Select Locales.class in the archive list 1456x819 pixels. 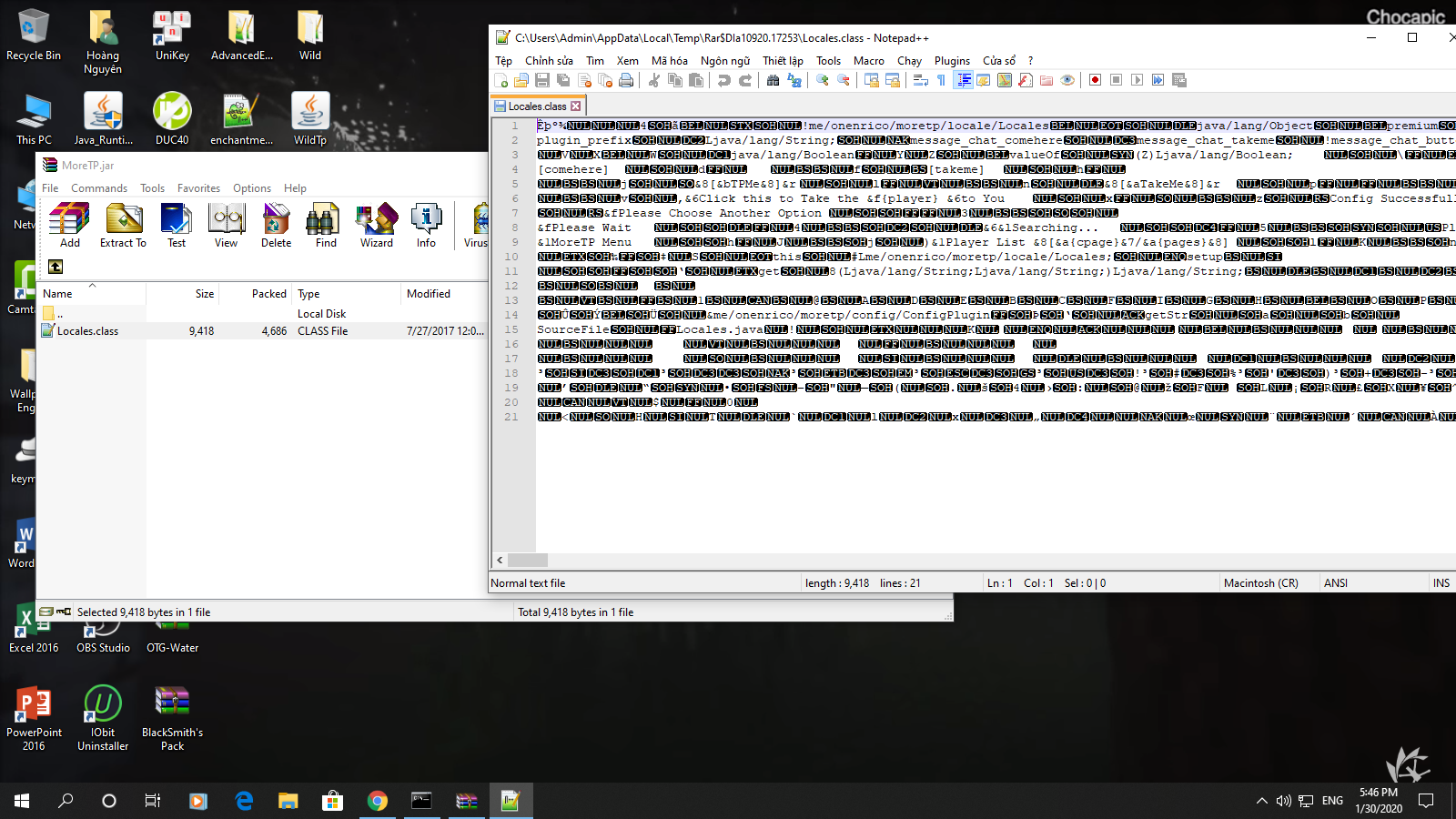pyautogui.click(x=87, y=331)
